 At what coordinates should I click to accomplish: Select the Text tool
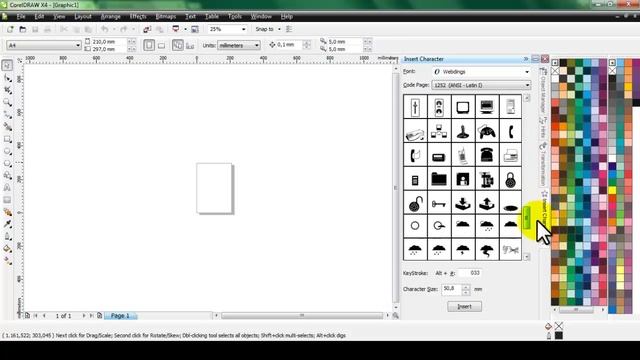[x=7, y=188]
